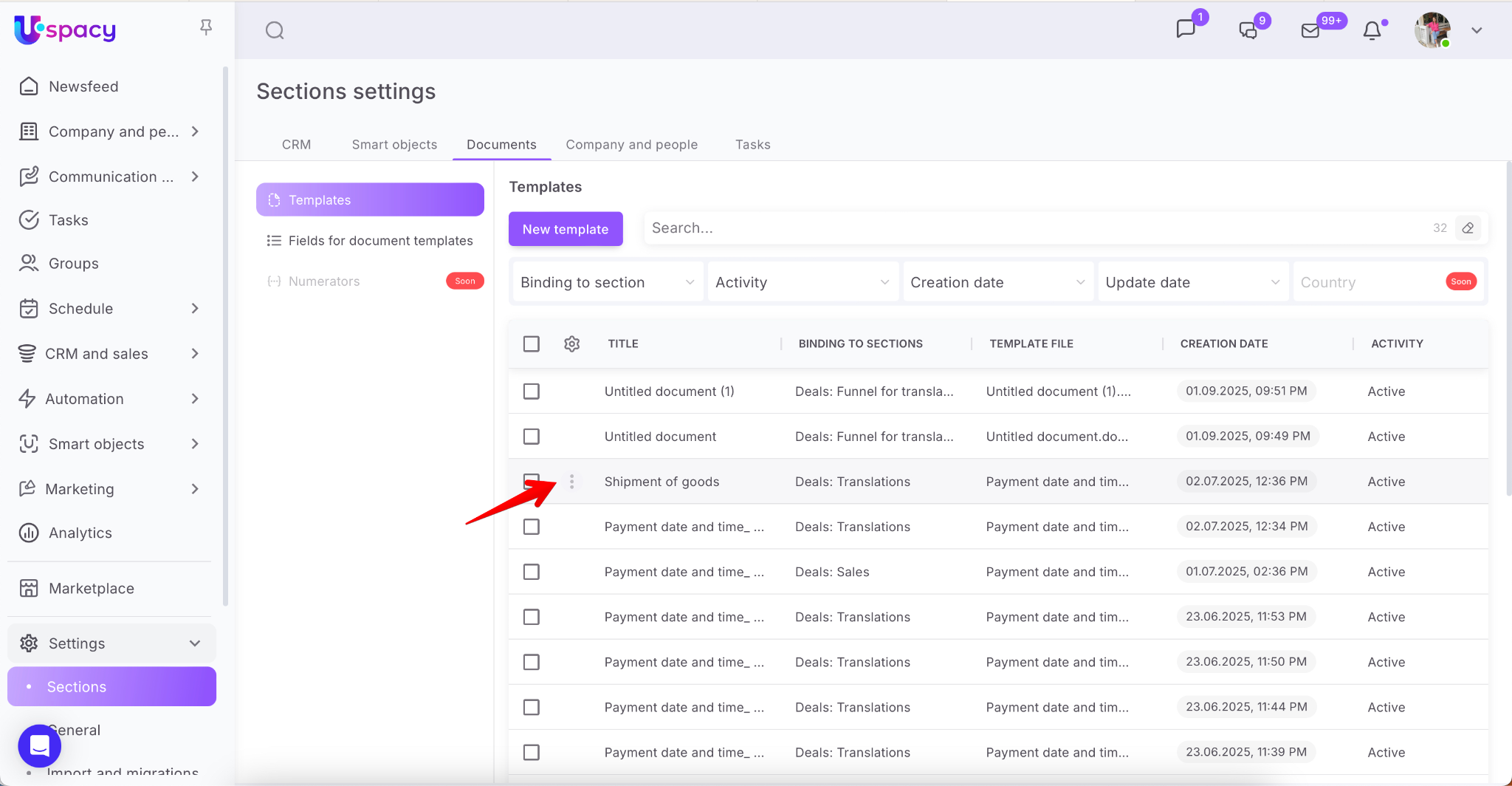Viewport: 1512px width, 786px height.
Task: Select the checkbox for the Deals: Sales row
Action: 532,572
